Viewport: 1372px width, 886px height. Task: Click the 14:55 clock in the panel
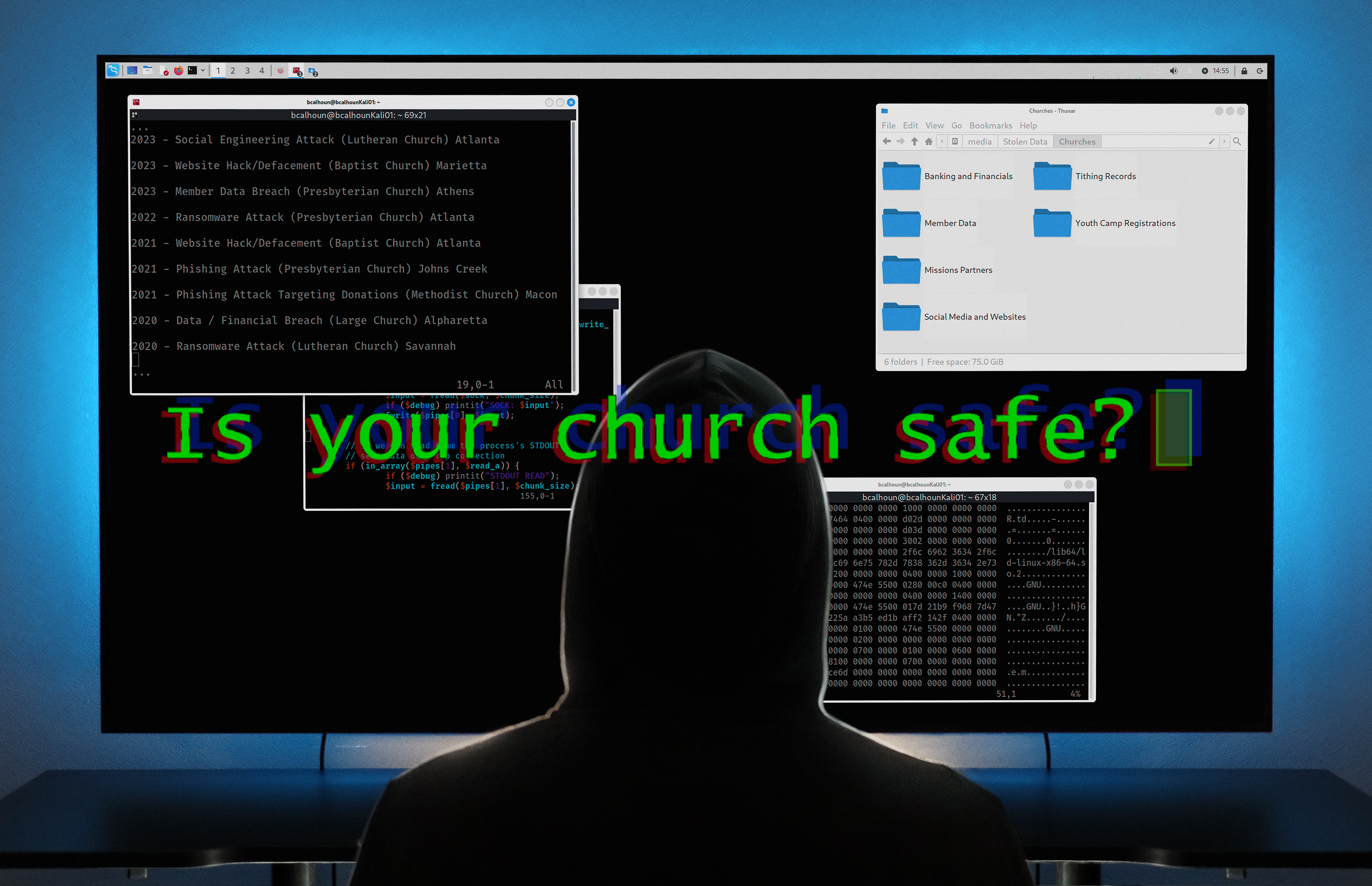[x=1221, y=71]
